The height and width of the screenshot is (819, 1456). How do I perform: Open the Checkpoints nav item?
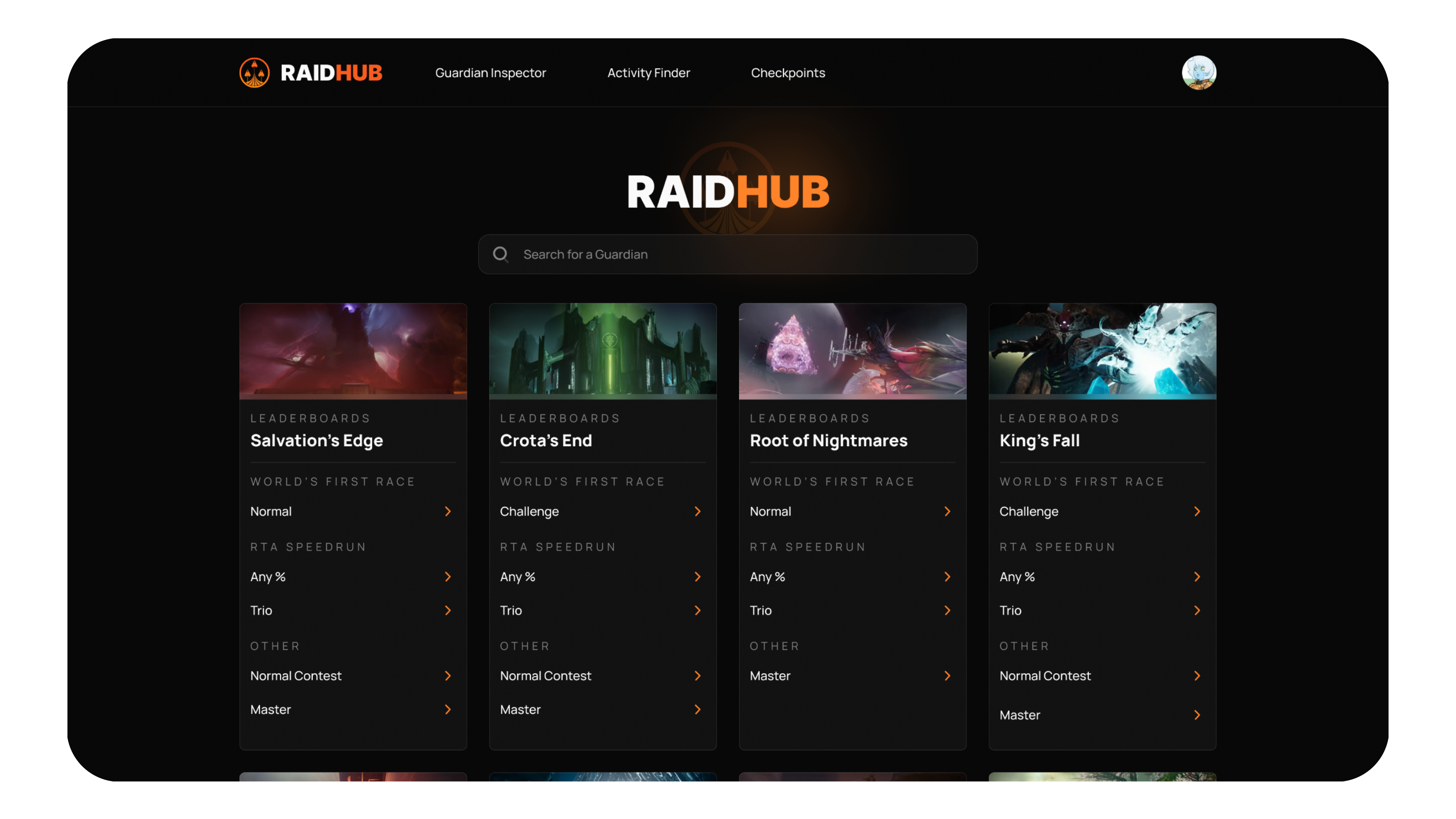click(788, 73)
